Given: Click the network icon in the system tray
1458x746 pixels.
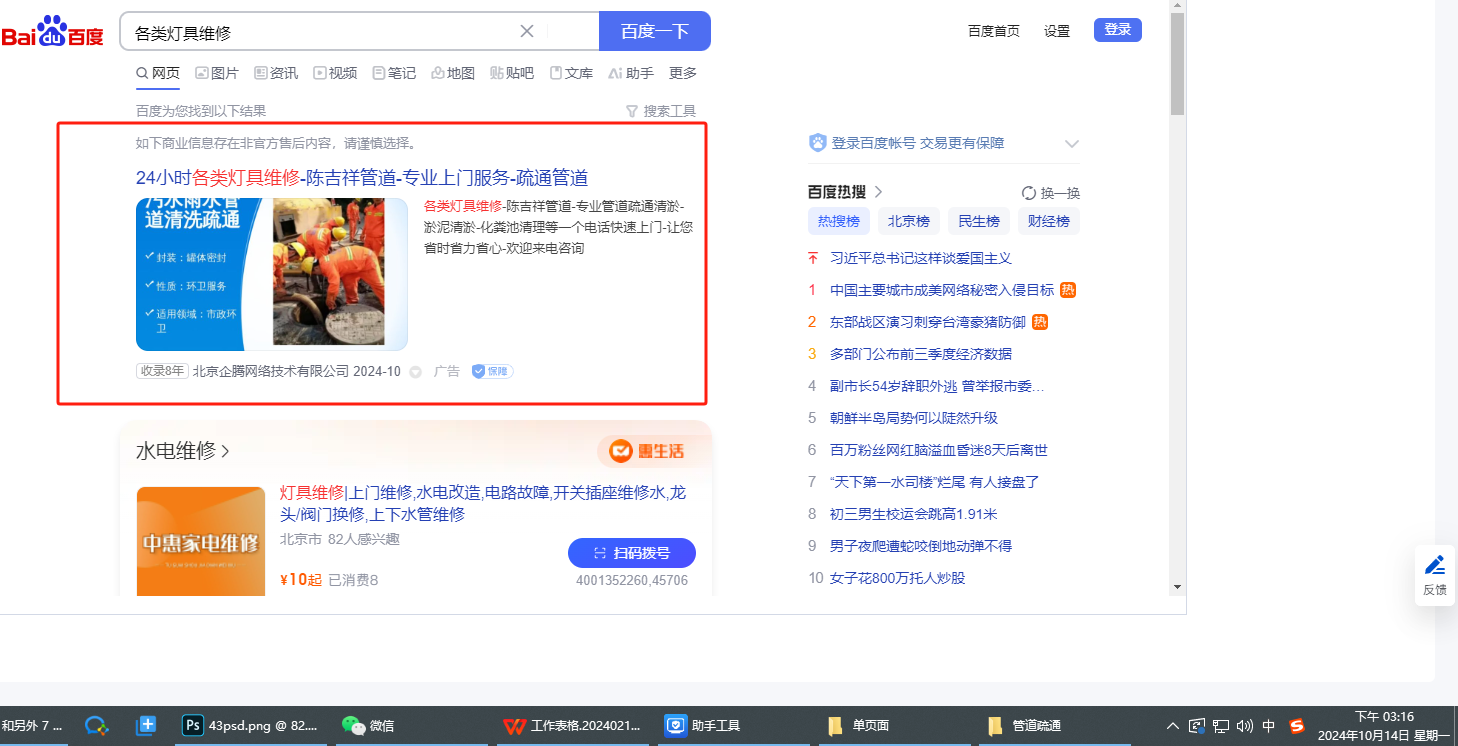Looking at the screenshot, I should pos(1221,726).
